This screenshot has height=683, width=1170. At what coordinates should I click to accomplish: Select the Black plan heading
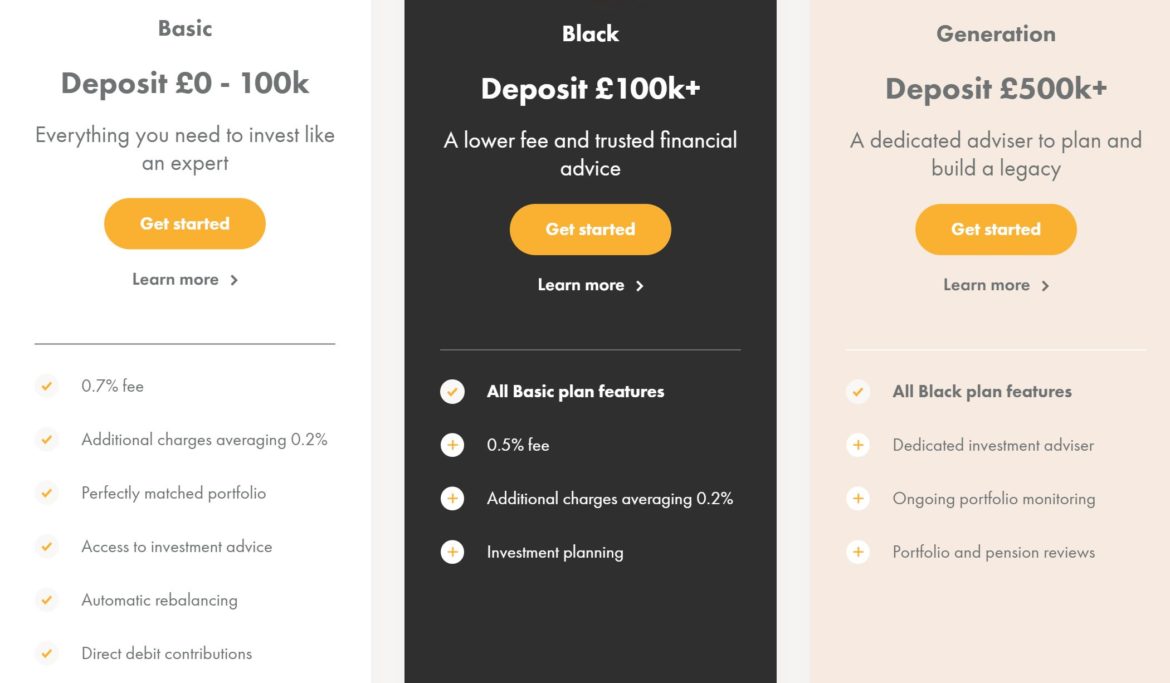pos(590,33)
